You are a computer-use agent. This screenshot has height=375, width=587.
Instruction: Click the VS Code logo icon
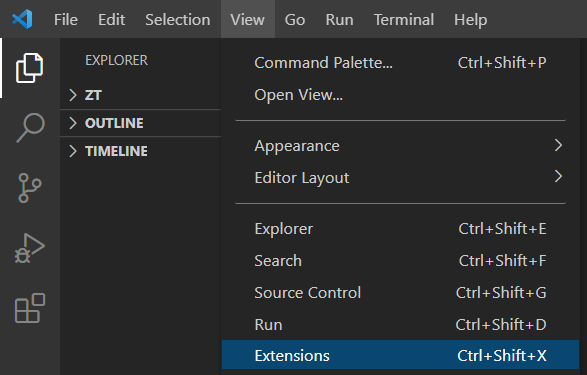[22, 19]
